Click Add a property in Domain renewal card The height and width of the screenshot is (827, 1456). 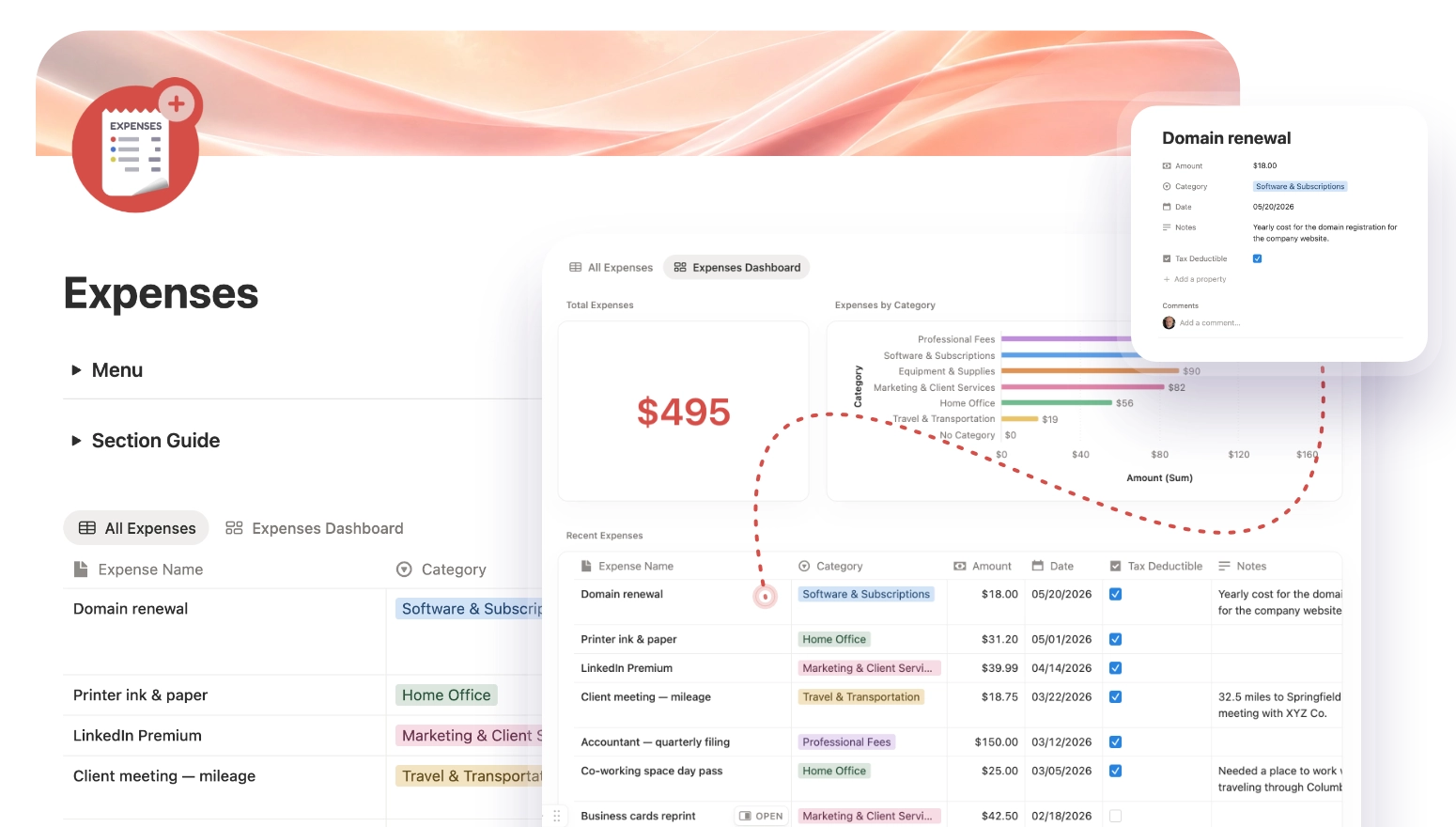click(1195, 279)
